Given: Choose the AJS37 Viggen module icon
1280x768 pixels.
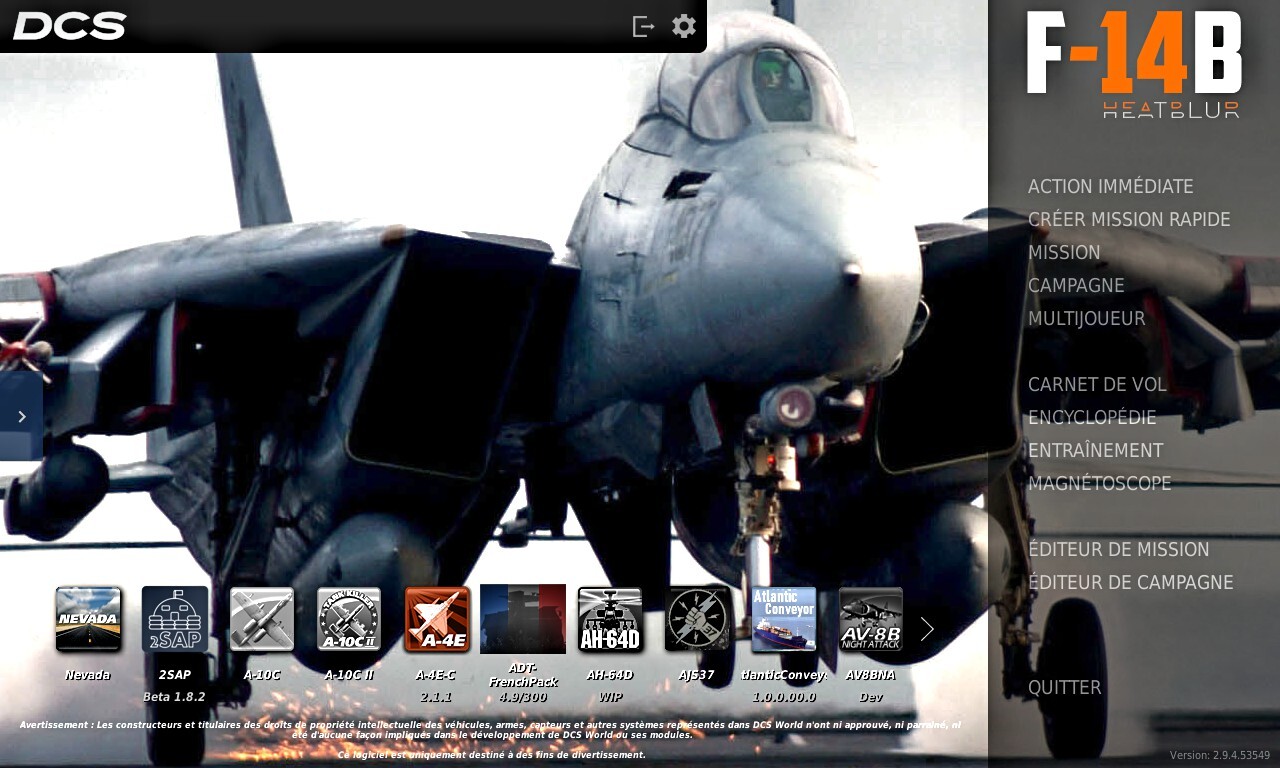Looking at the screenshot, I should pos(697,619).
